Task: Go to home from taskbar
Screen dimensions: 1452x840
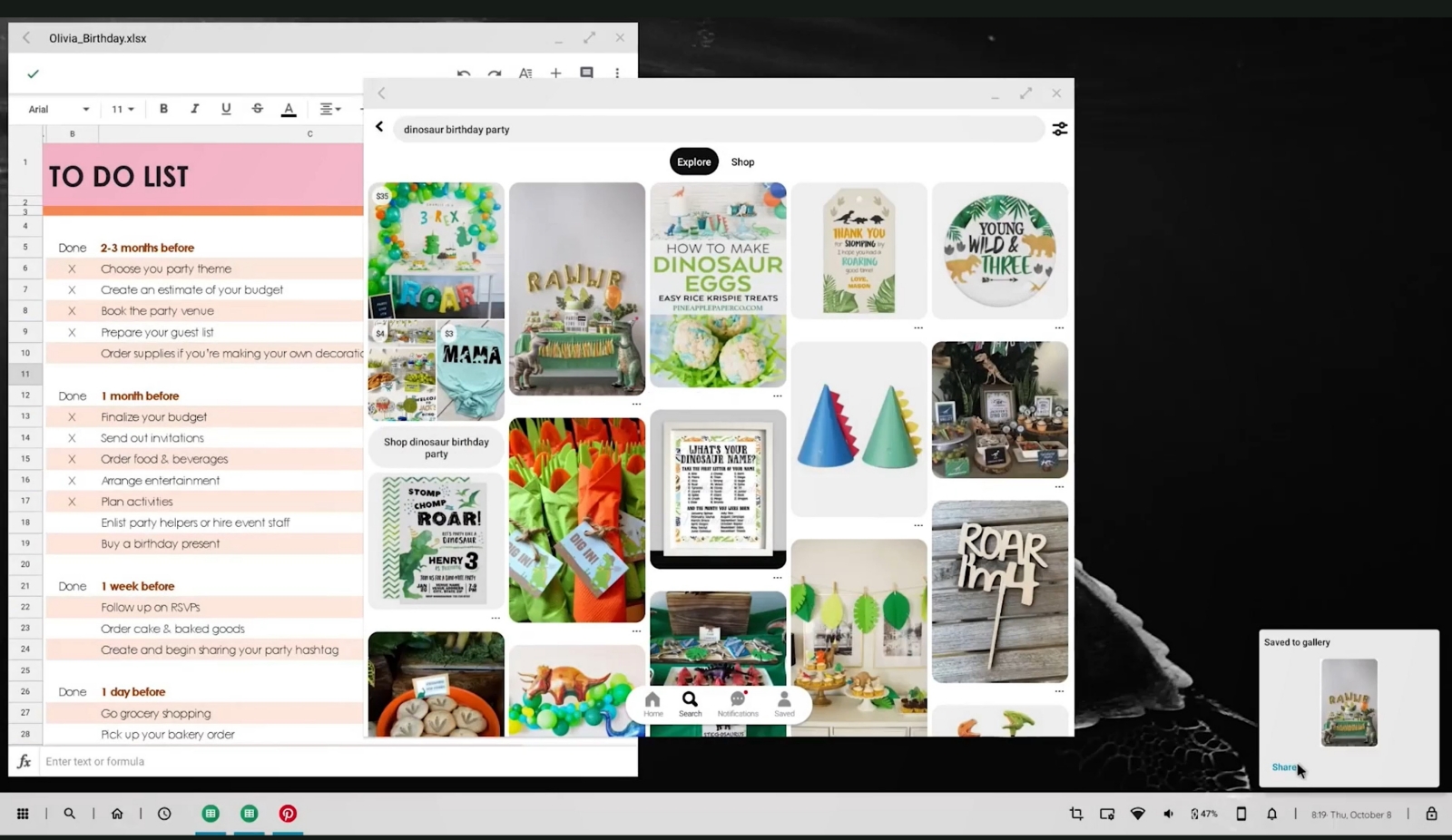Action: [x=117, y=814]
